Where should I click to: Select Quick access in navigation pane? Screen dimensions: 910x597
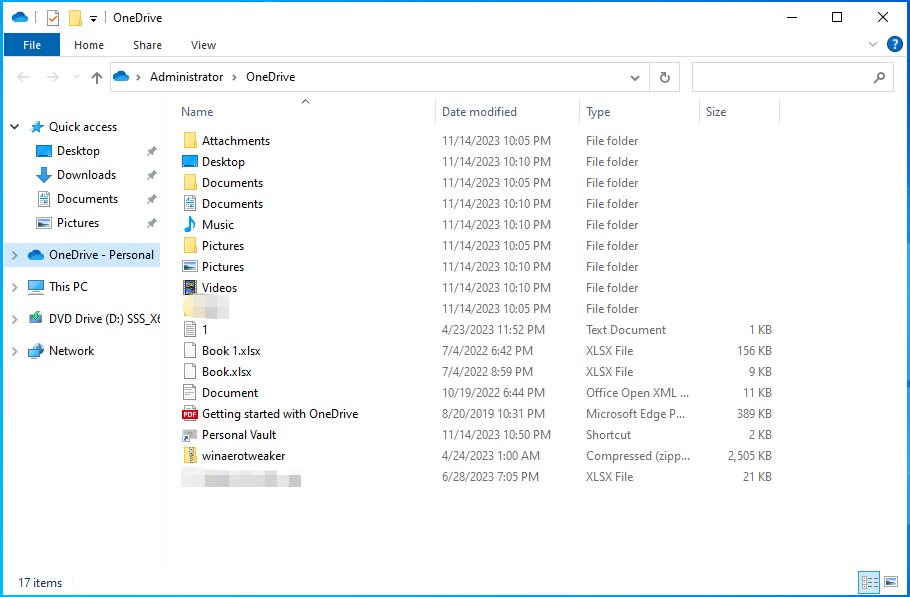pyautogui.click(x=82, y=126)
